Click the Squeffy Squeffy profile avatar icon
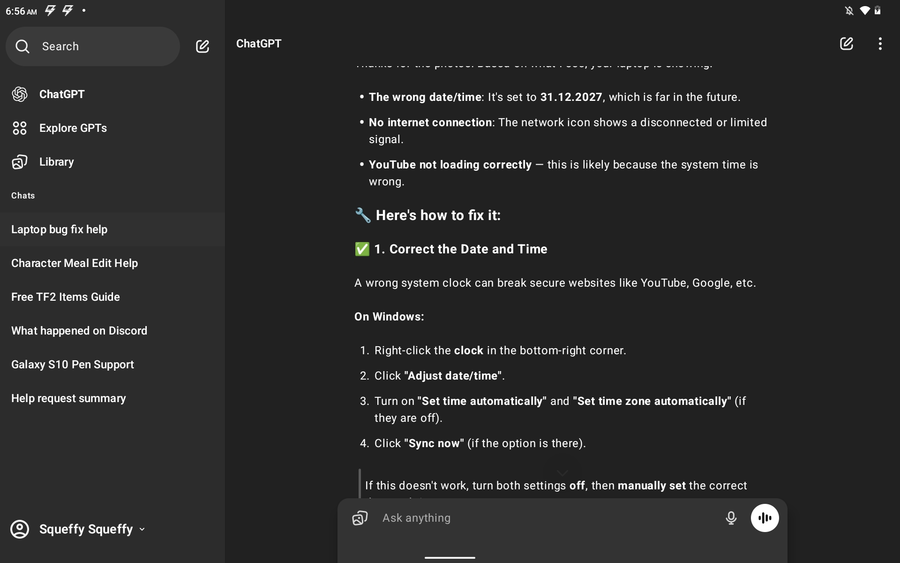This screenshot has height=563, width=900. (x=20, y=529)
